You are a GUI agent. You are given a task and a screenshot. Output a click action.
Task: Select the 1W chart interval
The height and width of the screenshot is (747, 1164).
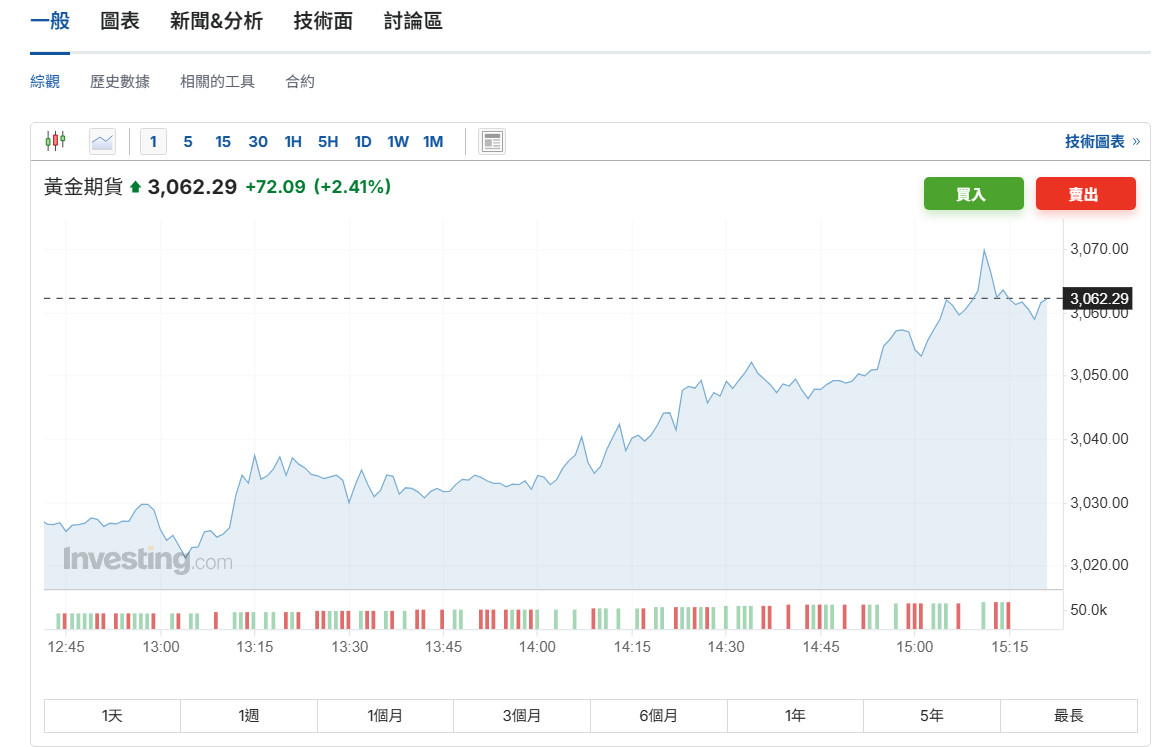click(x=398, y=141)
